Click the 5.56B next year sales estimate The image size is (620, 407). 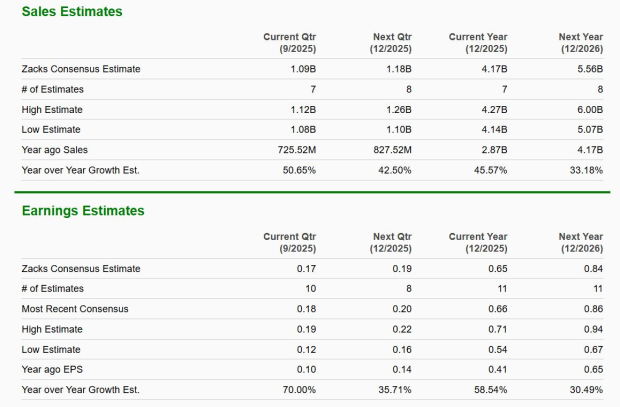coord(590,69)
